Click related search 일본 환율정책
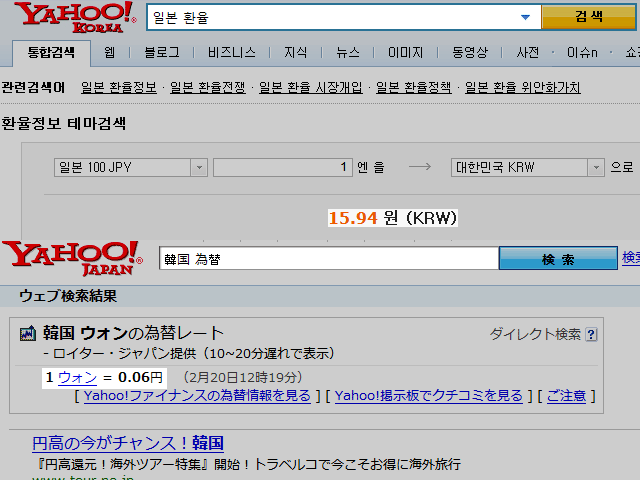This screenshot has height=480, width=640. click(x=413, y=87)
